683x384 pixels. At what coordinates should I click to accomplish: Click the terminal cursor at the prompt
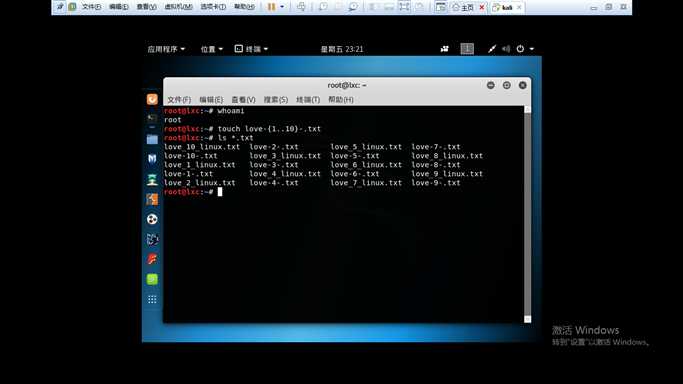tap(220, 192)
